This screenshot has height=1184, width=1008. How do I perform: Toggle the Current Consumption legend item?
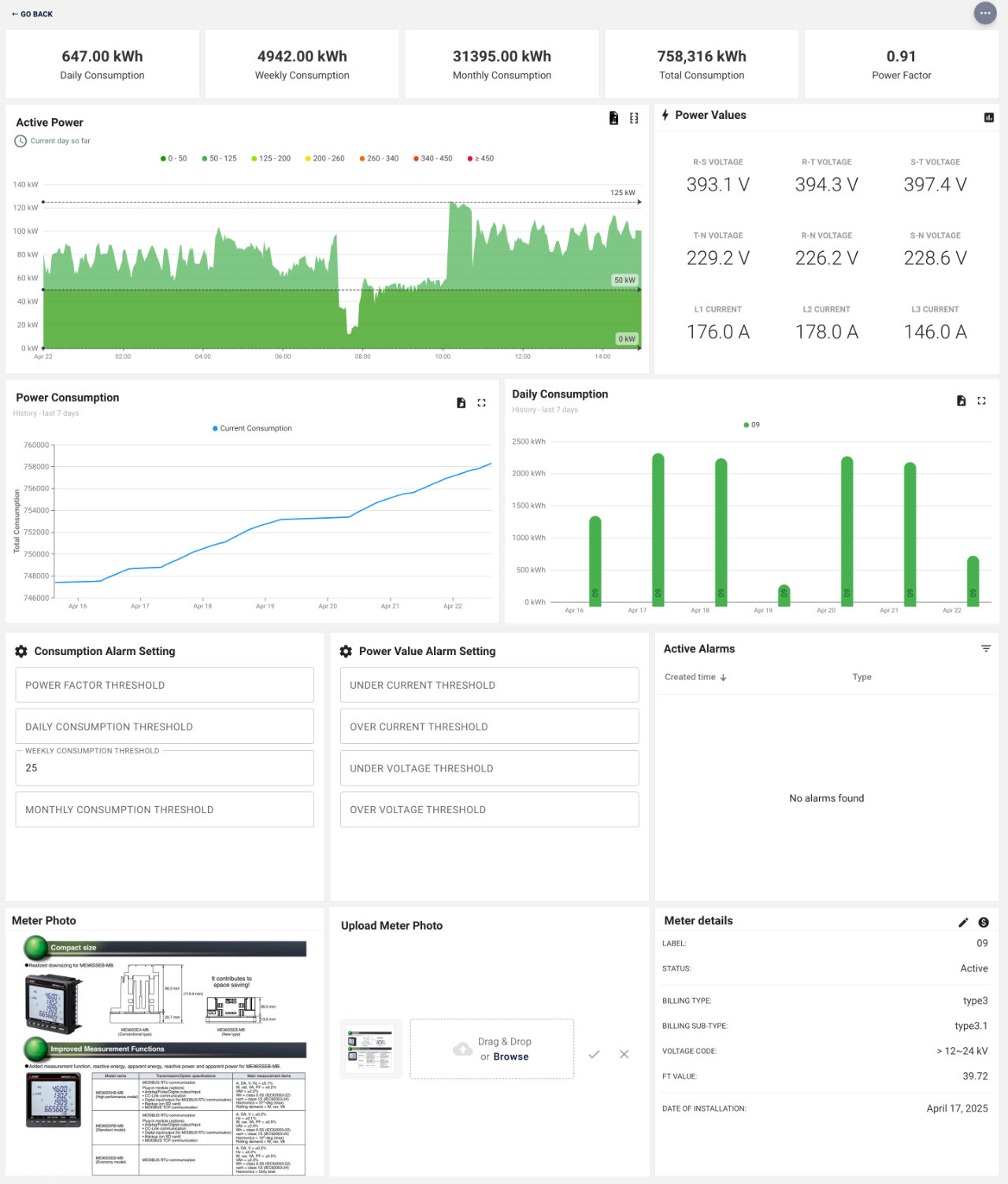[252, 428]
